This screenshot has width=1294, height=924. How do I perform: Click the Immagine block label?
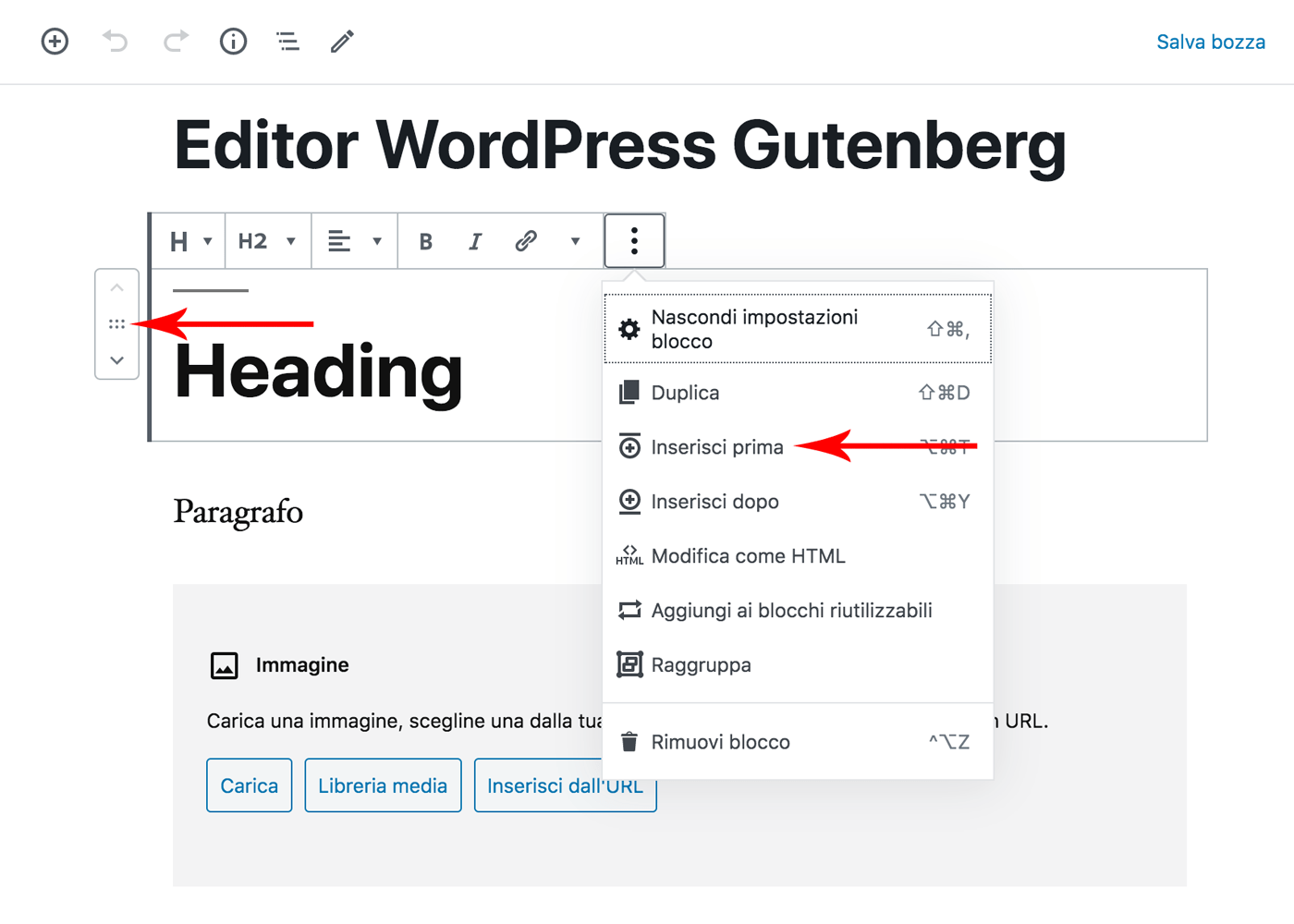tap(302, 665)
